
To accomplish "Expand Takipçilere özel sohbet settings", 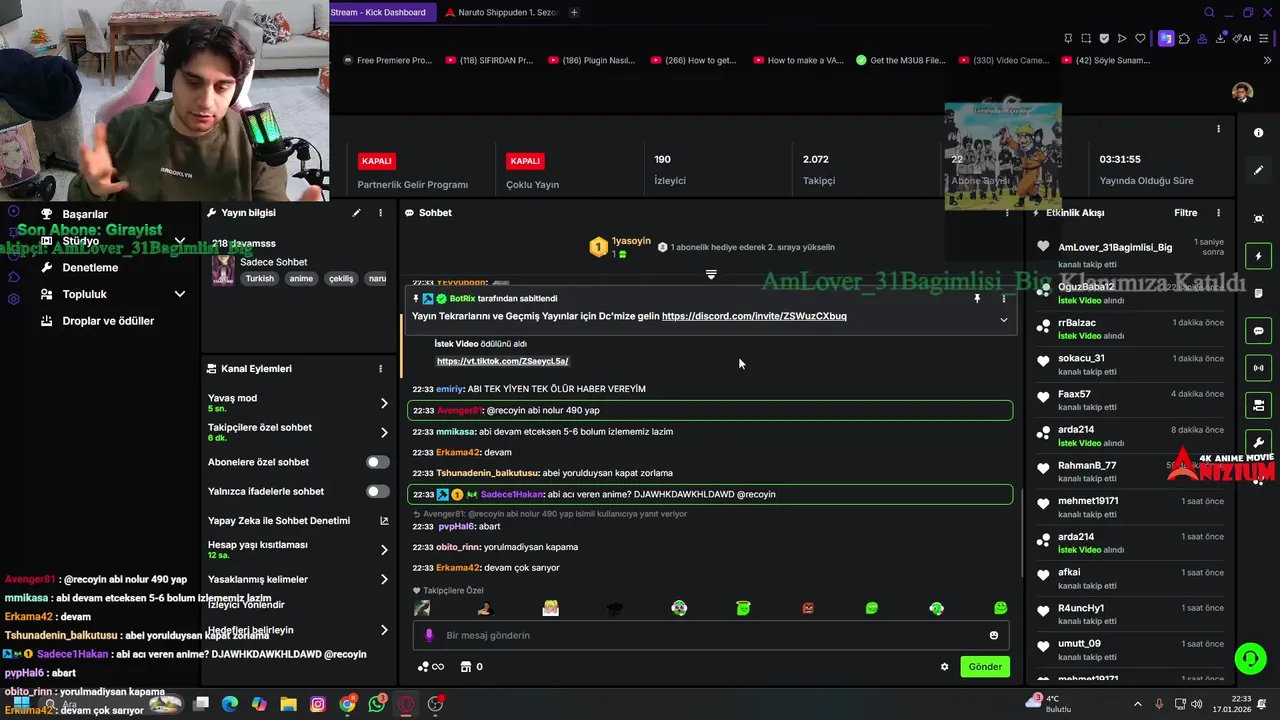I will tap(384, 433).
